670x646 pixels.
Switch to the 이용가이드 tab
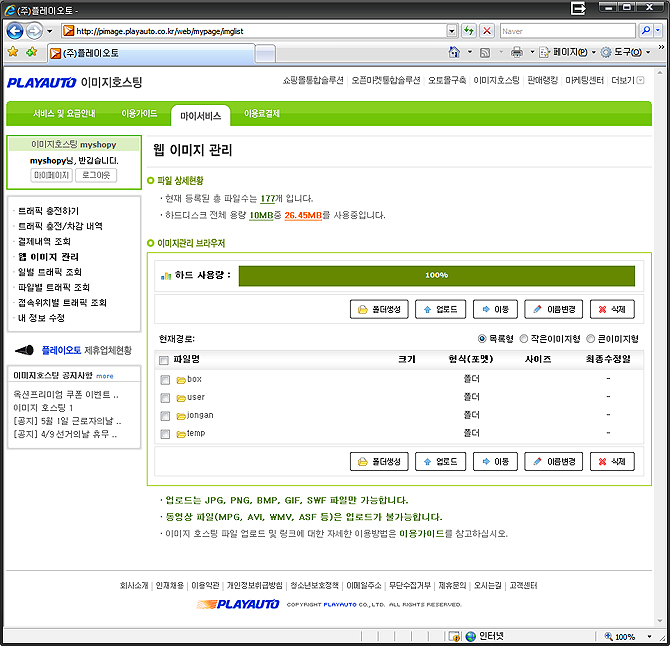139,115
